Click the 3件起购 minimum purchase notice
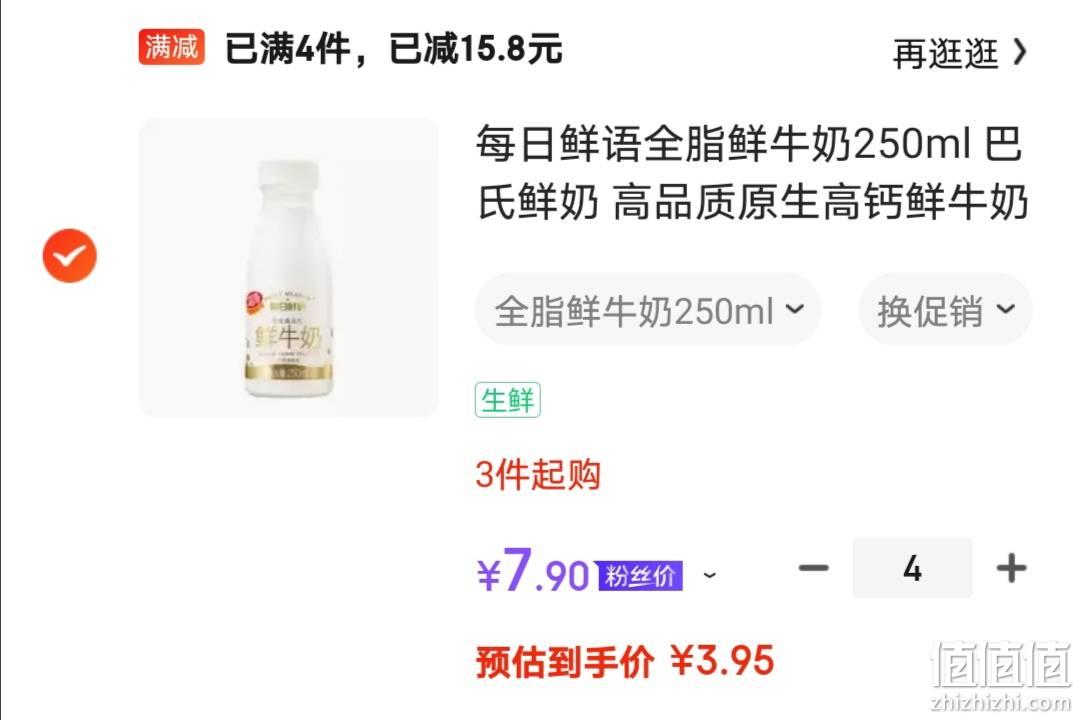The width and height of the screenshot is (1080, 720). point(538,475)
